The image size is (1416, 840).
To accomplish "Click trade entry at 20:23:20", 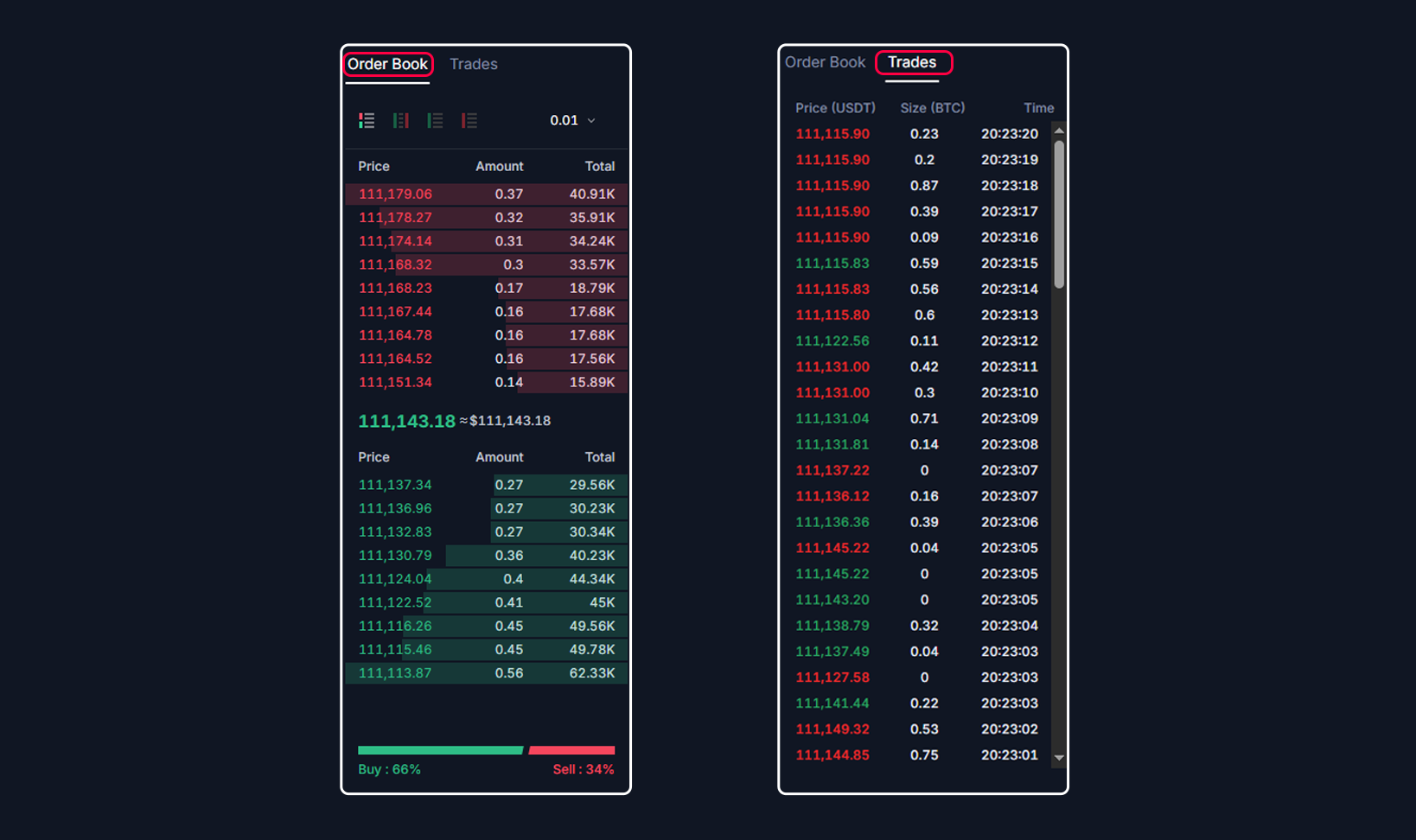I will [x=916, y=134].
